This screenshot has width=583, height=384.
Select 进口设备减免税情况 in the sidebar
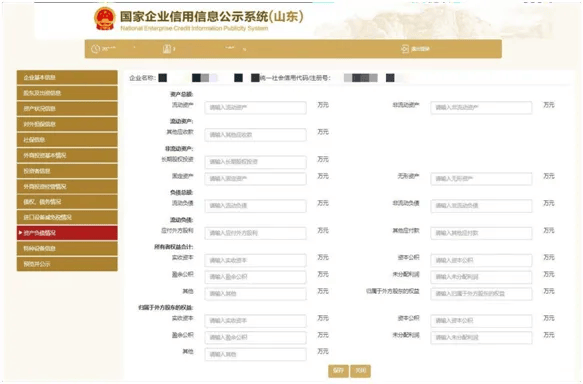click(x=67, y=217)
